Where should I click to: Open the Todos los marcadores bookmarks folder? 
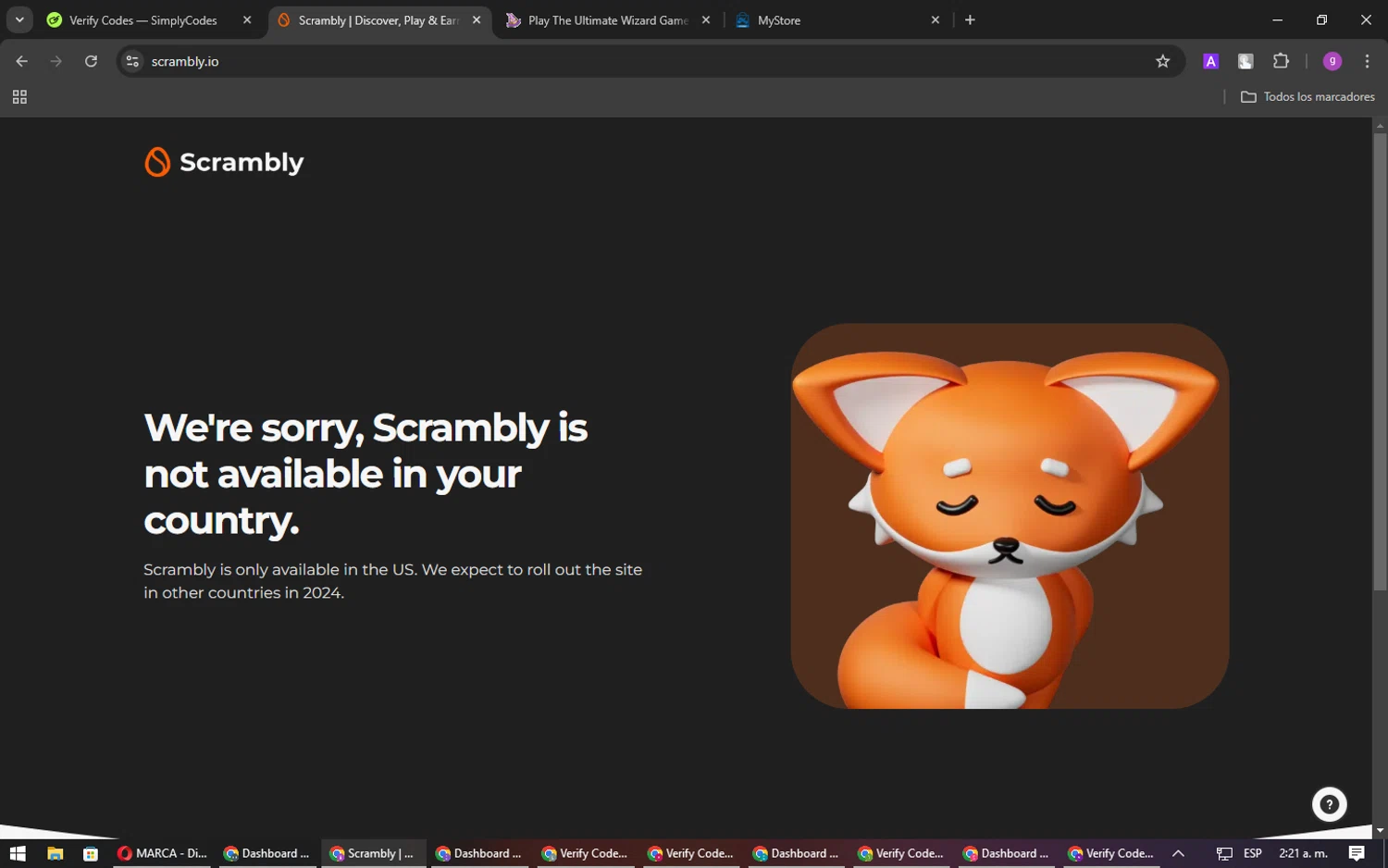pyautogui.click(x=1307, y=97)
